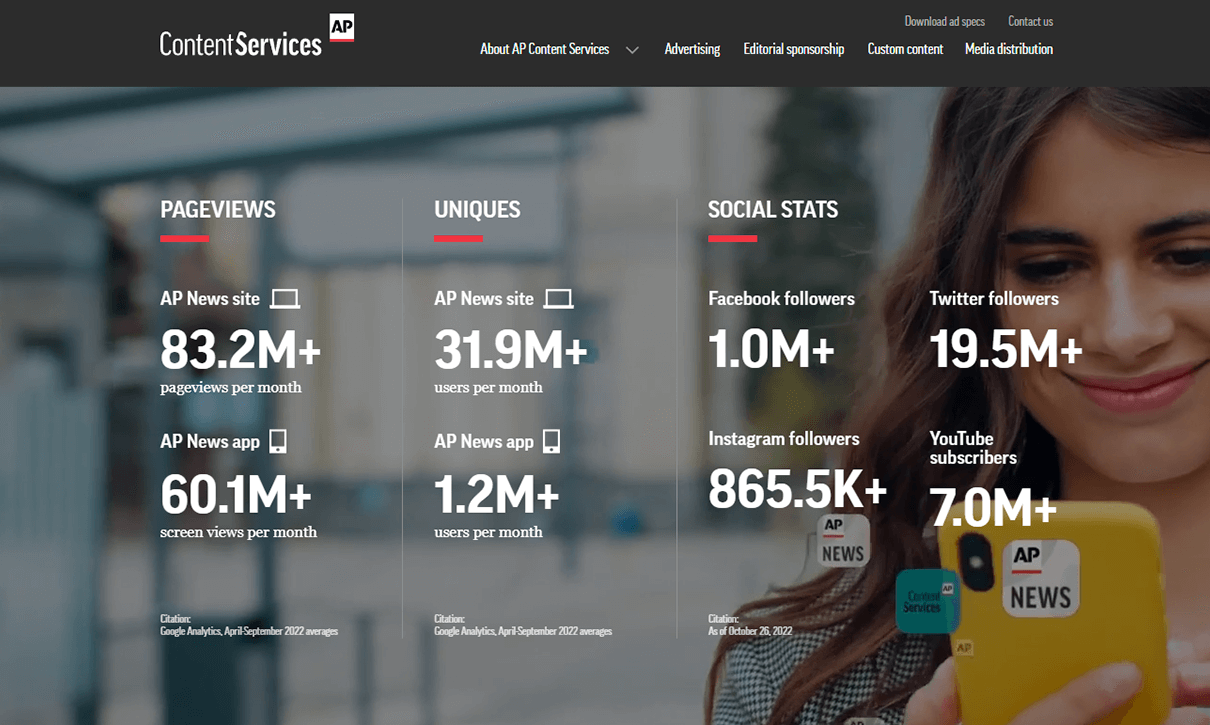1210x725 pixels.
Task: Click the 19.5M+ Twitter figure
Action: click(1006, 349)
